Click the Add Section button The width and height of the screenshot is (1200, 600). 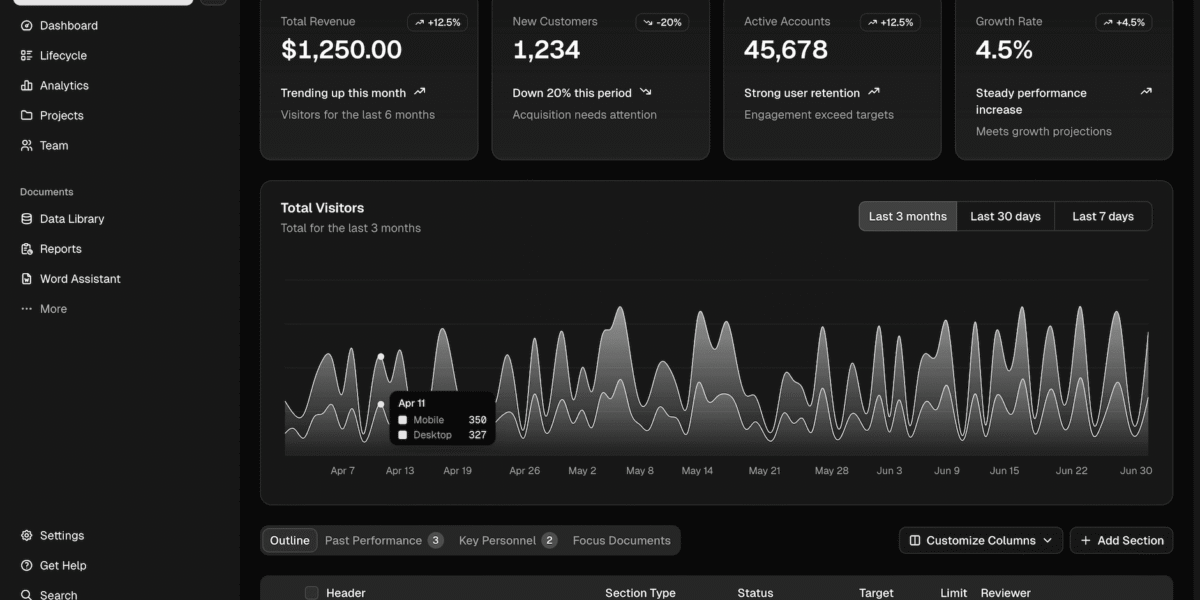point(1121,541)
